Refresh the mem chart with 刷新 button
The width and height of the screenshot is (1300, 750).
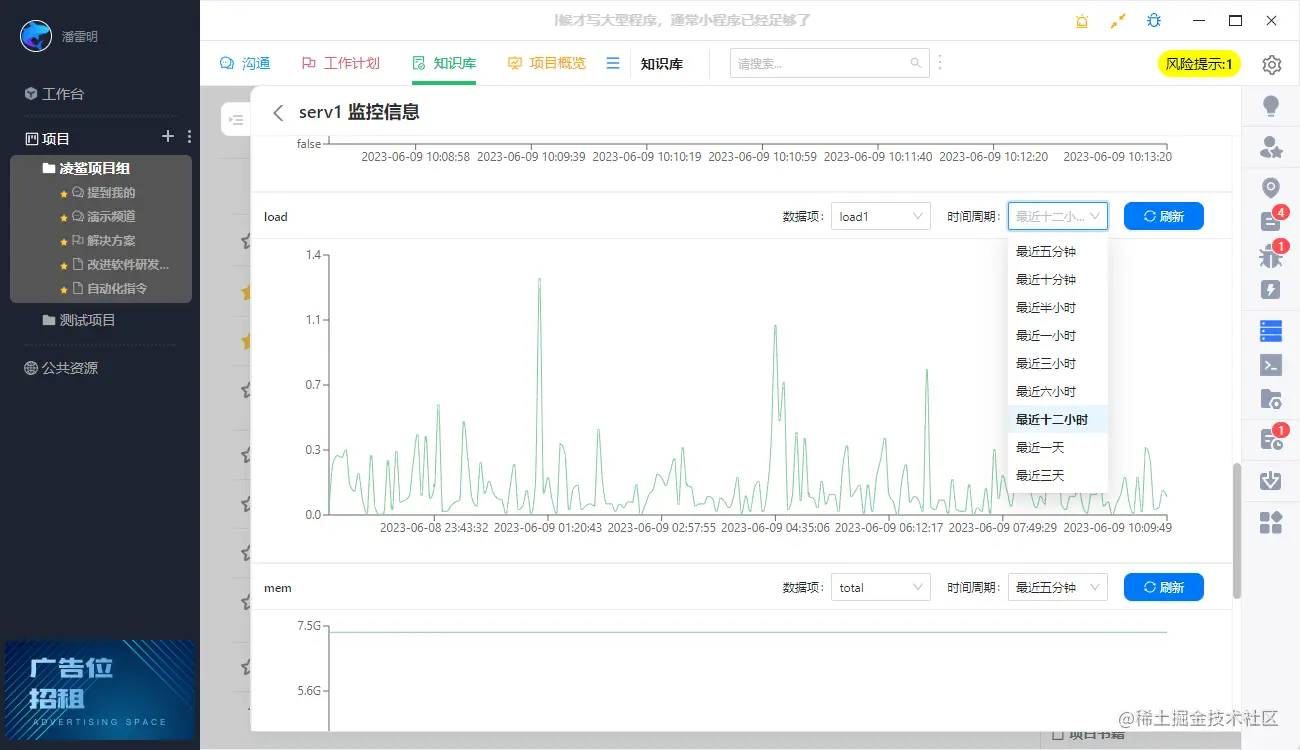point(1164,587)
